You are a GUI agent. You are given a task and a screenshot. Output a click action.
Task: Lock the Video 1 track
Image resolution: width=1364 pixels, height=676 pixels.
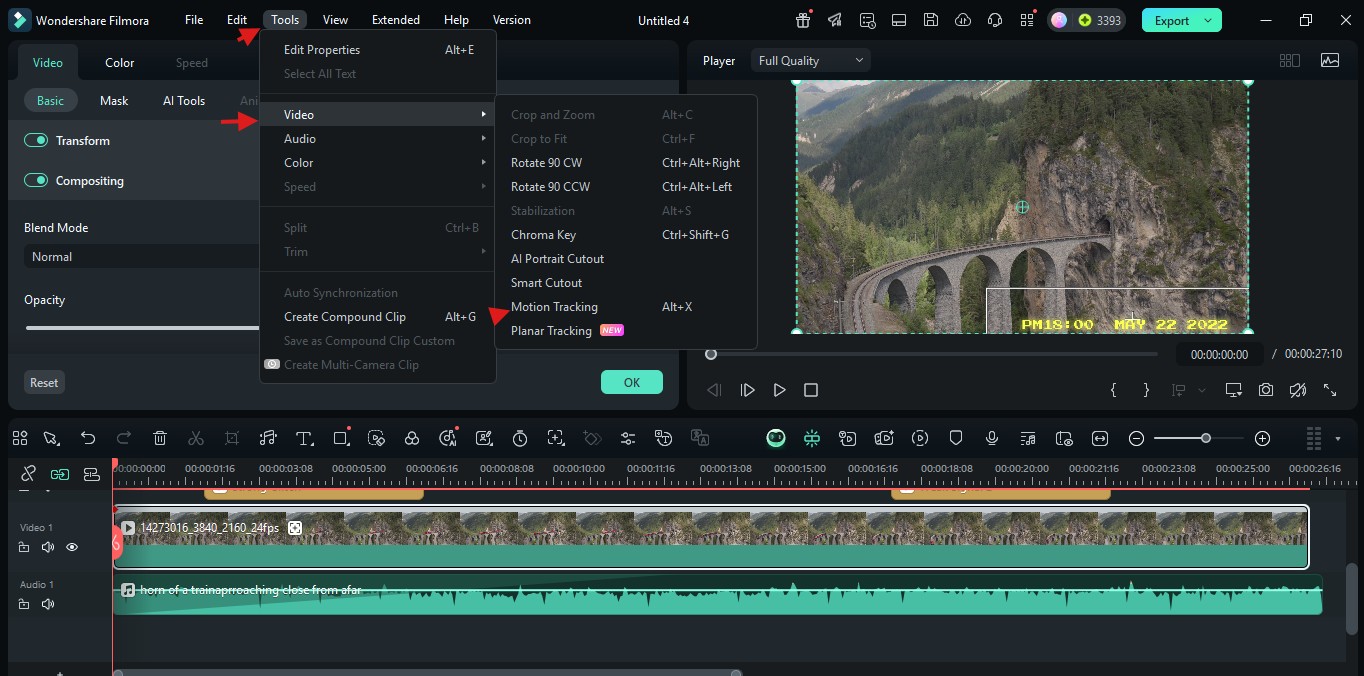24,548
